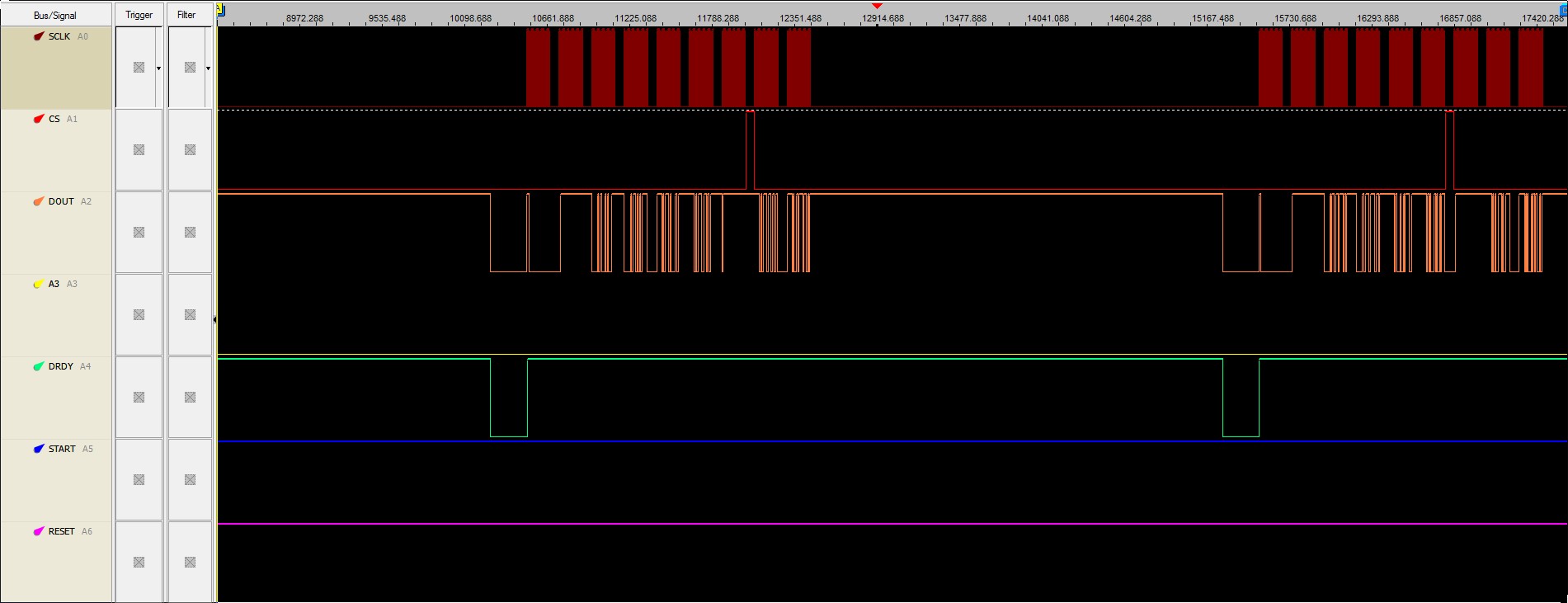Select the DOUT signal name

pos(61,201)
